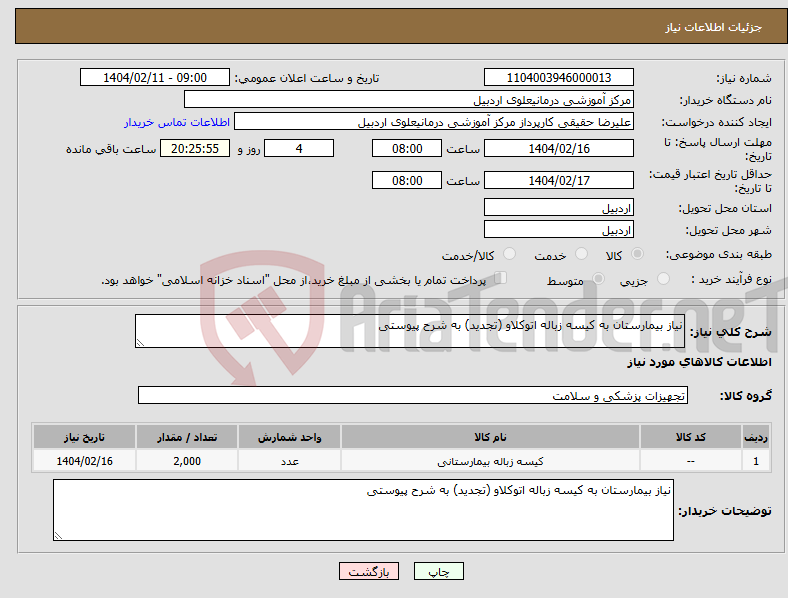The height and width of the screenshot is (598, 788).
Task: Click the response deadline date 1404/02/16
Action: click(558, 149)
